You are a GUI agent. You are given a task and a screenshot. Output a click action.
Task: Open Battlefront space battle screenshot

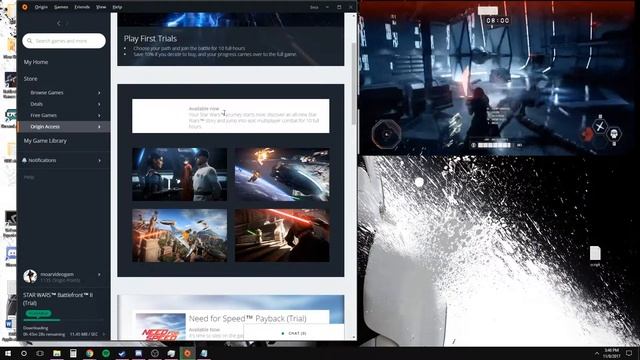point(282,174)
